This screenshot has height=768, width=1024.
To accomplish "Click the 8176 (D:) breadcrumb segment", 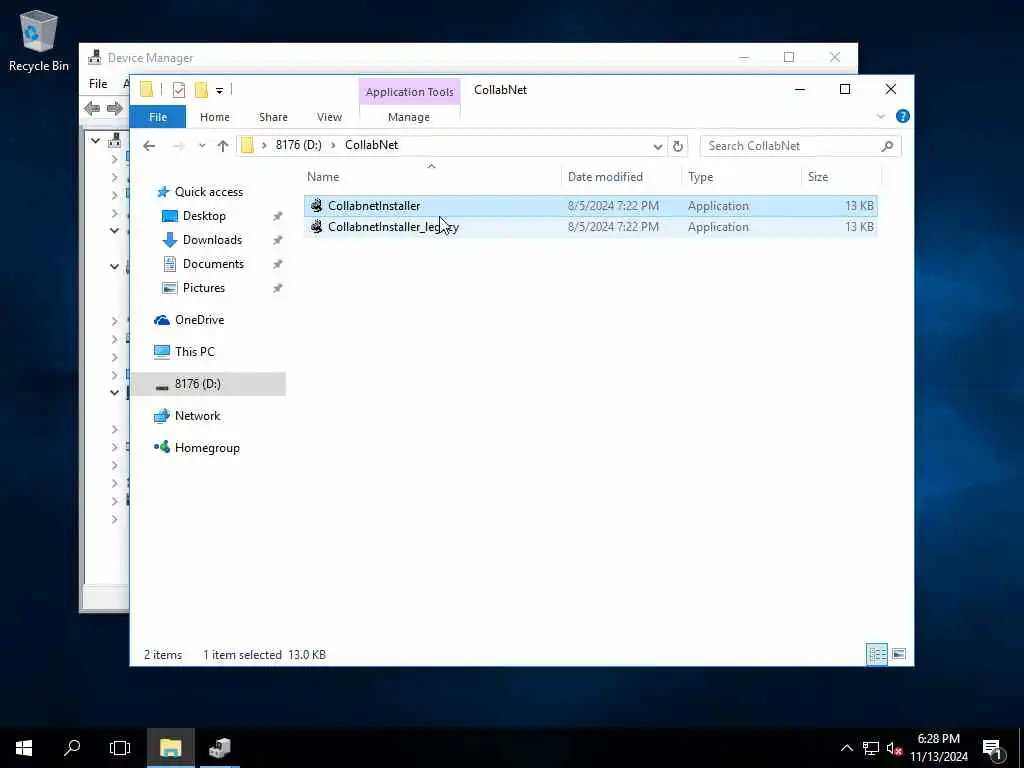I will point(298,145).
